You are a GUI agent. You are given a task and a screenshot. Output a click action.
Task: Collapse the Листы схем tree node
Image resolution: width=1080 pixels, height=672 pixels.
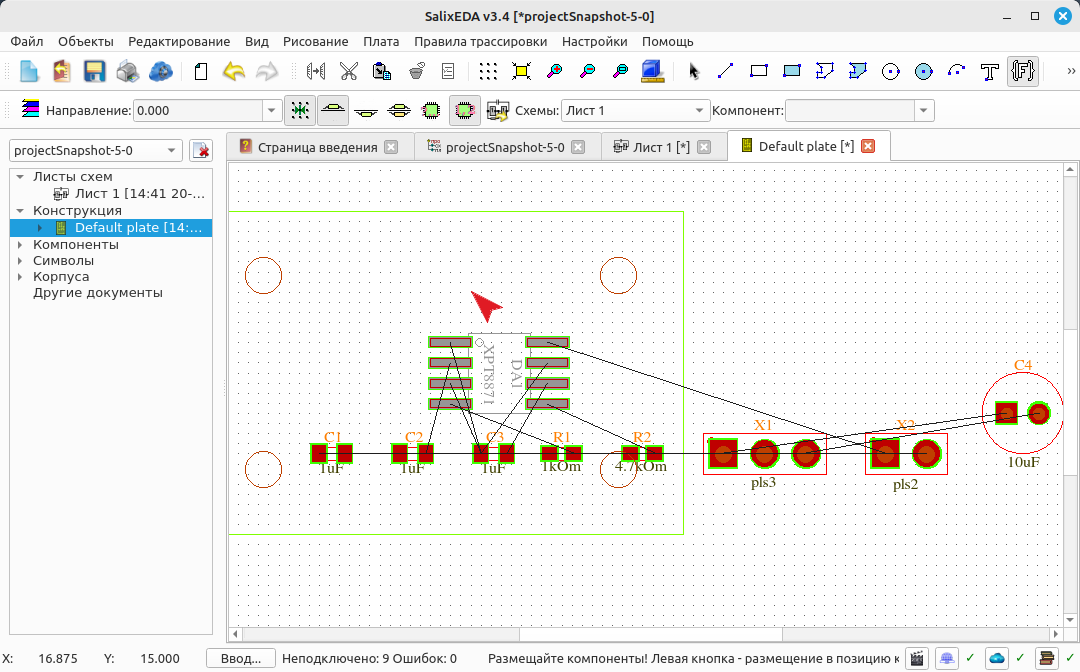point(20,177)
